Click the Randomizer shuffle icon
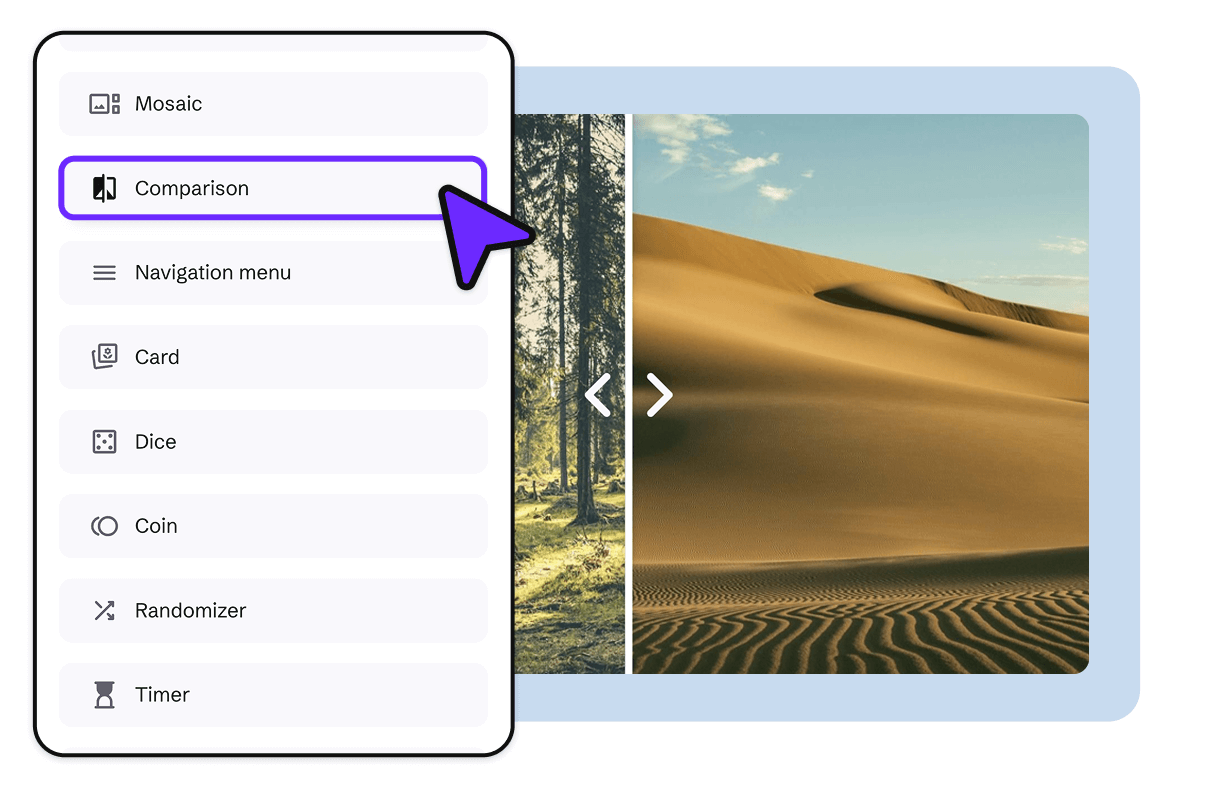 coord(104,610)
